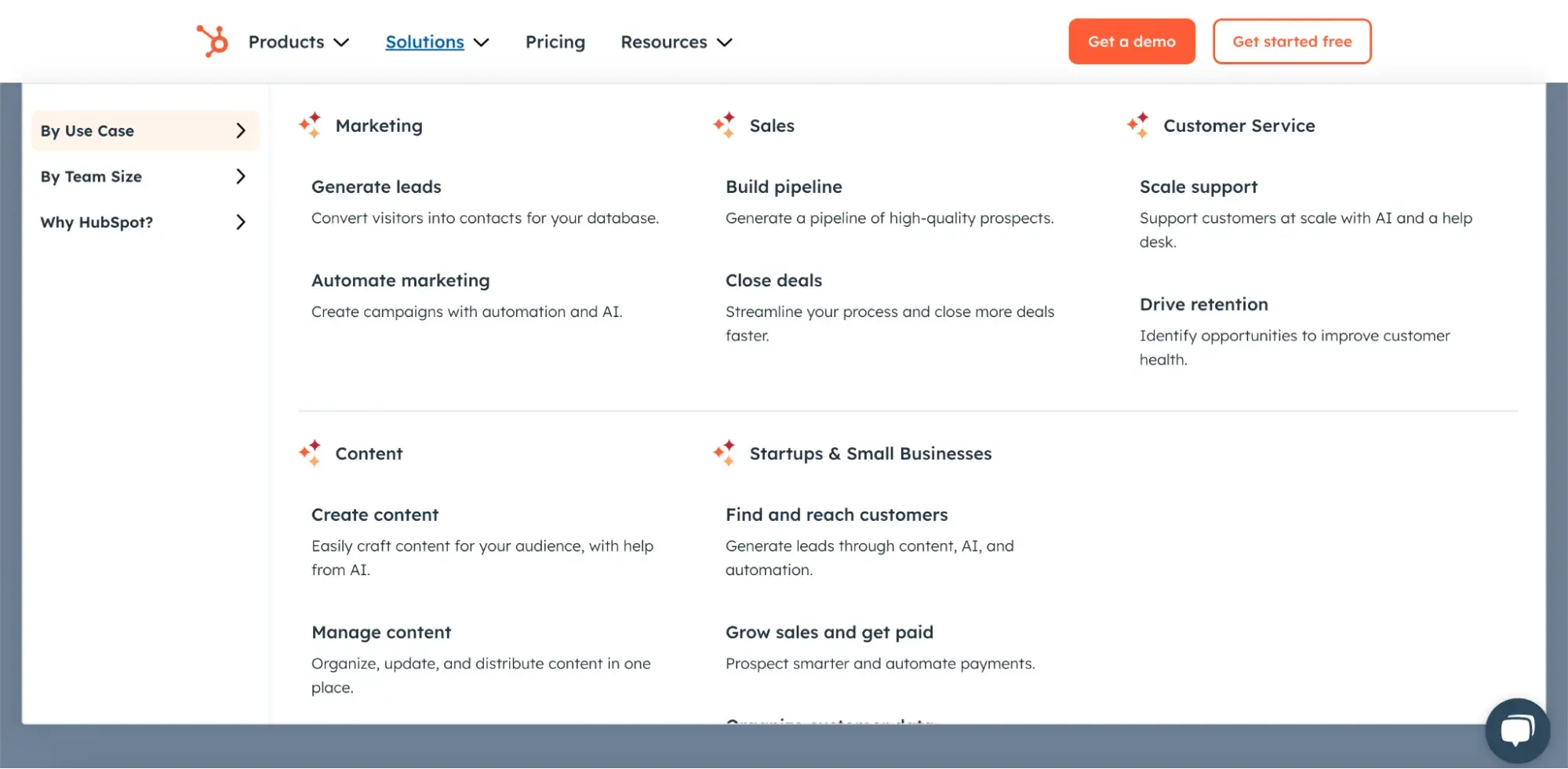Click the sparkle icon beside Customer Service
The height and width of the screenshot is (769, 1568).
(1138, 126)
